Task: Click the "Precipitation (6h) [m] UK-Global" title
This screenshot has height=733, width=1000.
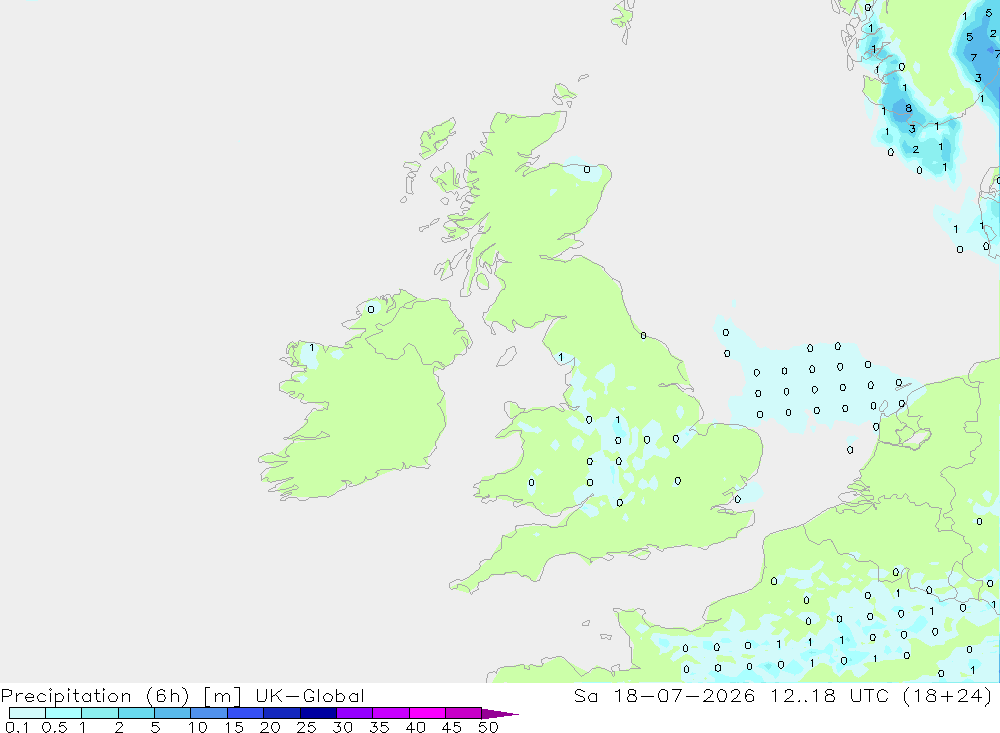Action: coord(182,696)
